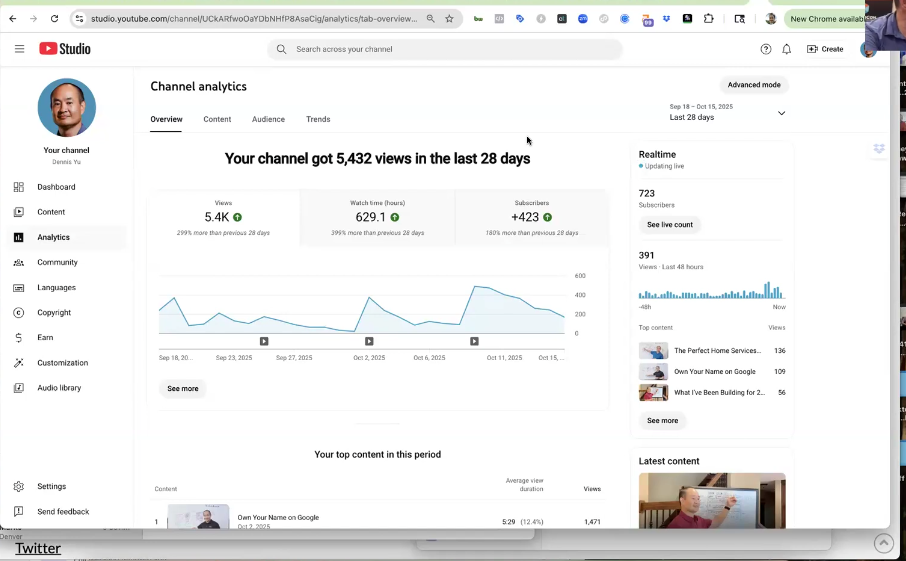
Task: Click See more in the Realtime panel
Action: [662, 421]
